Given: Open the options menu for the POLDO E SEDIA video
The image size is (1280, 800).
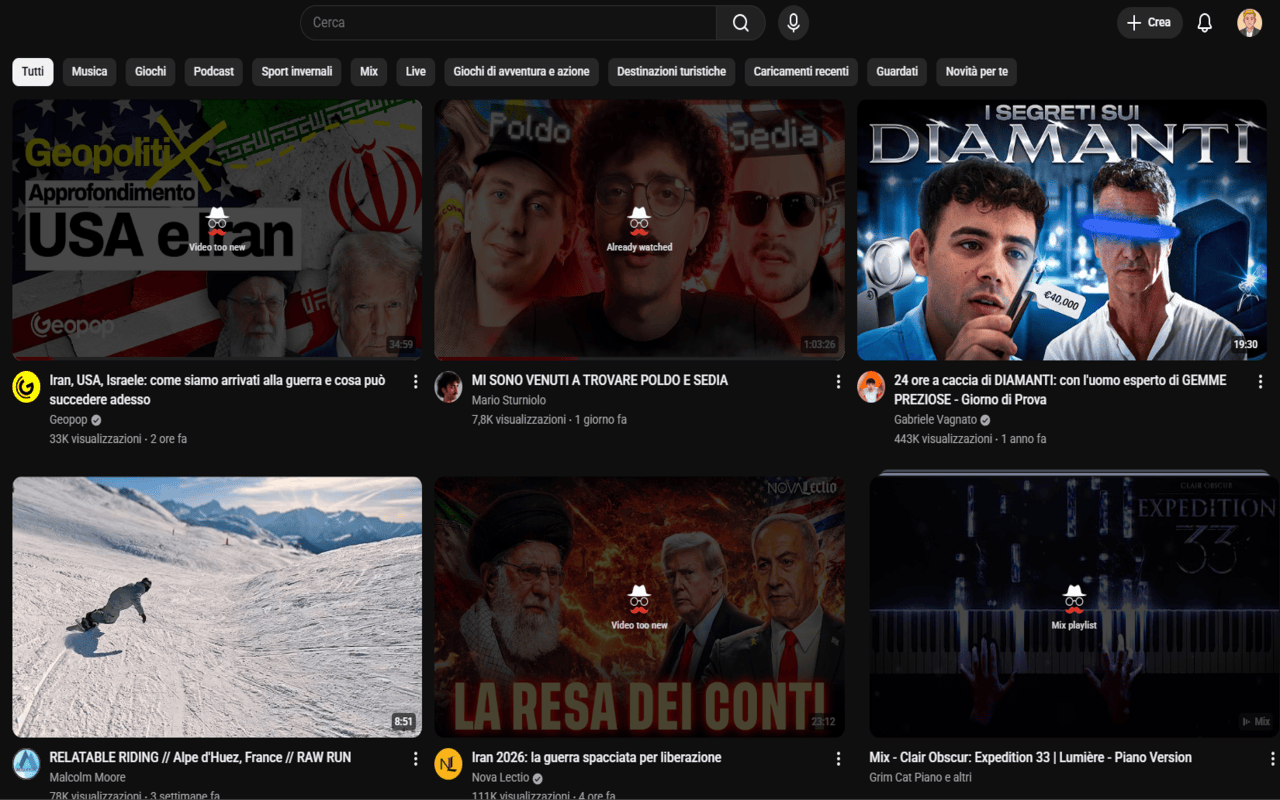Looking at the screenshot, I should pyautogui.click(x=838, y=382).
